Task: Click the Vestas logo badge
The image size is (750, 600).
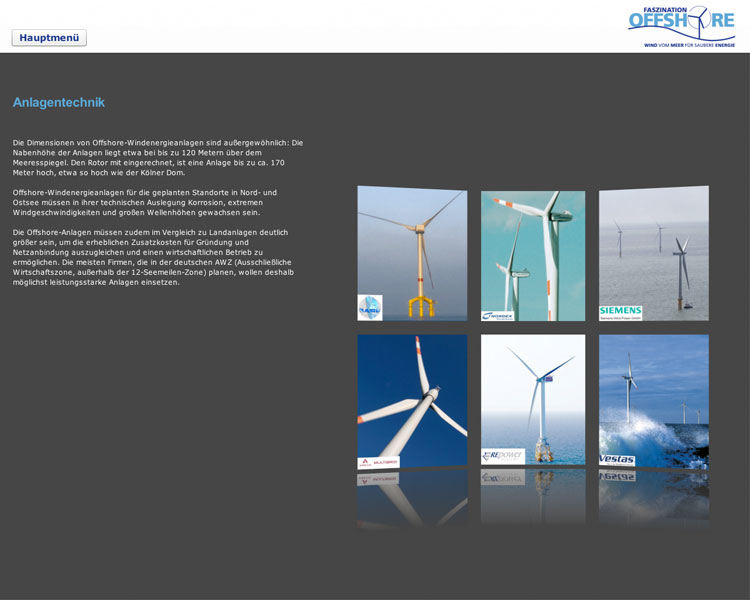Action: click(617, 460)
